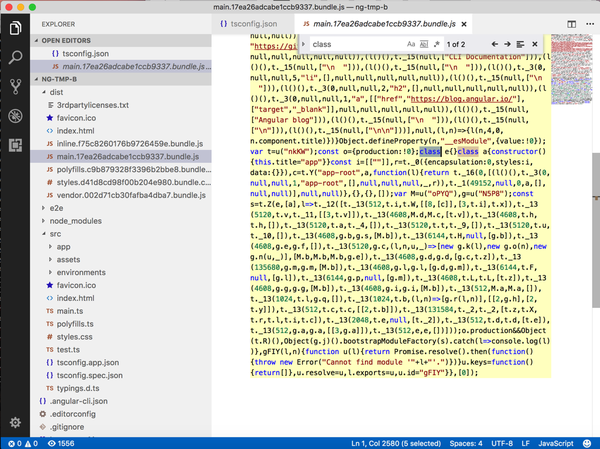The width and height of the screenshot is (600, 449).
Task: Click Spaces: 4 indentation setting
Action: [x=466, y=444]
